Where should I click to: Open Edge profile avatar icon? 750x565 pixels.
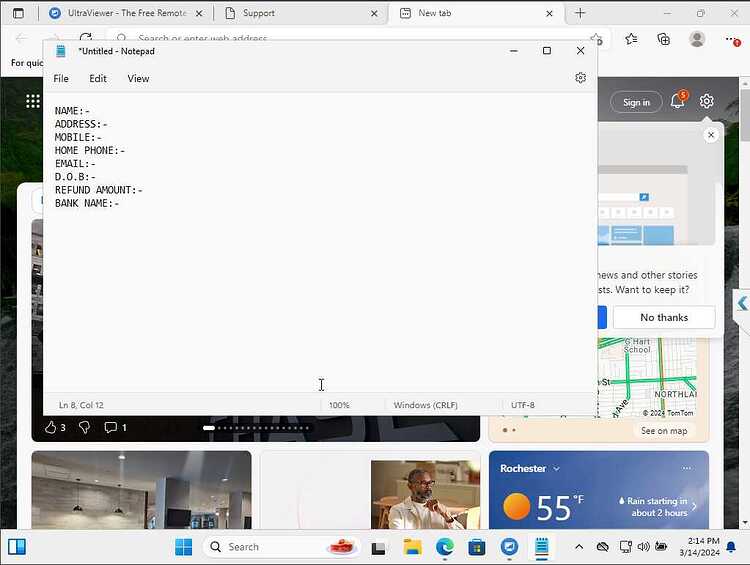click(x=697, y=39)
